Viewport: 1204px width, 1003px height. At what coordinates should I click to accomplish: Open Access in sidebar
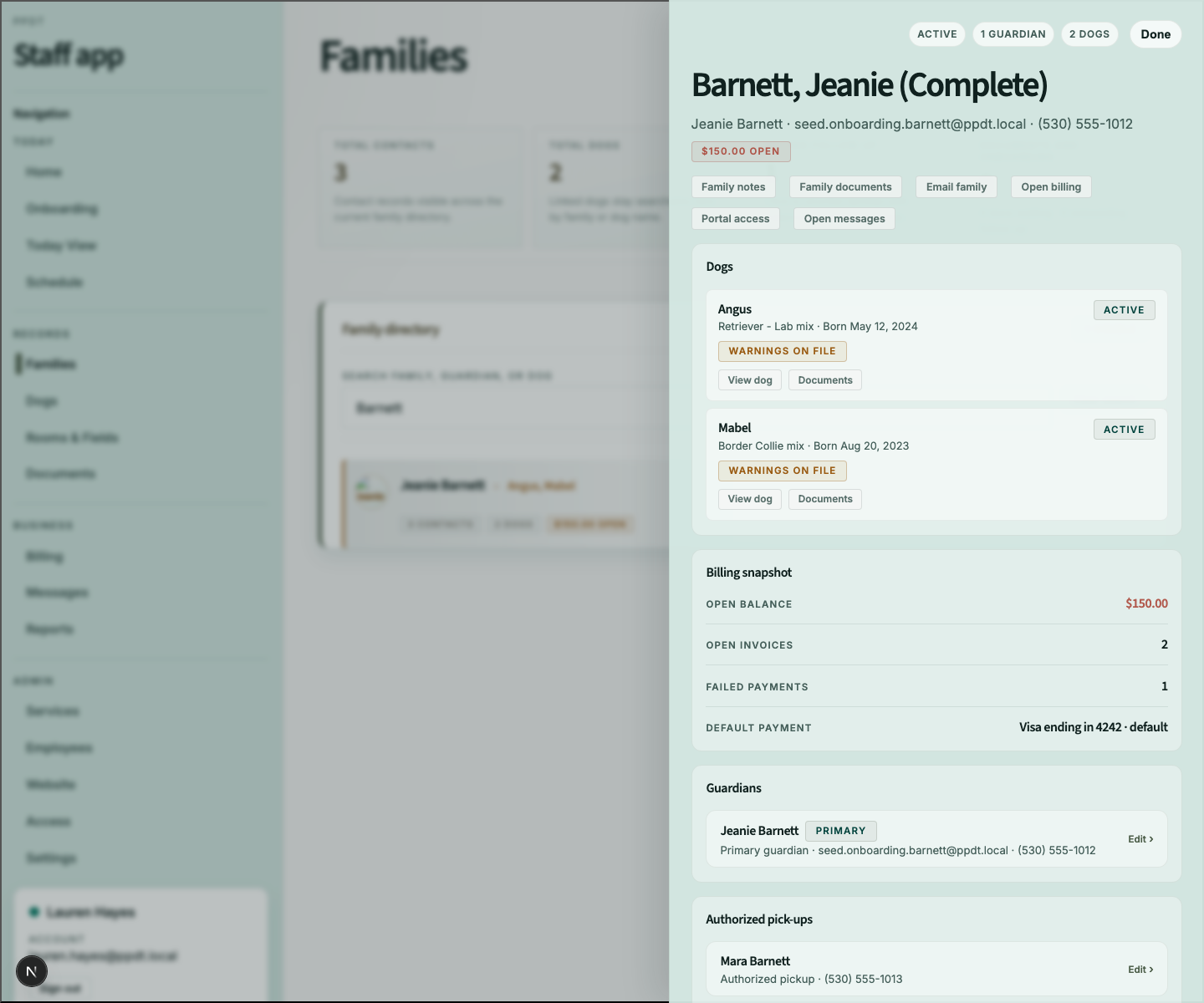pyautogui.click(x=48, y=822)
